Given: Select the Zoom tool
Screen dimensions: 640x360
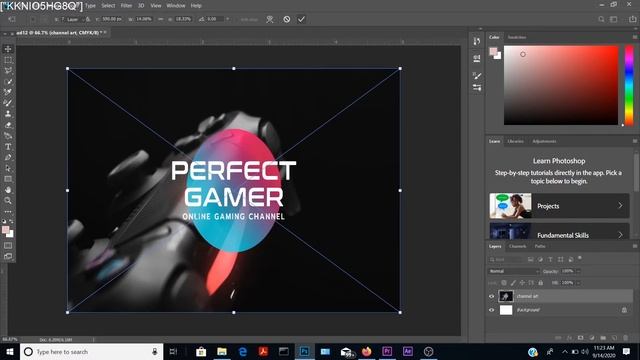Looking at the screenshot, I should (8, 200).
